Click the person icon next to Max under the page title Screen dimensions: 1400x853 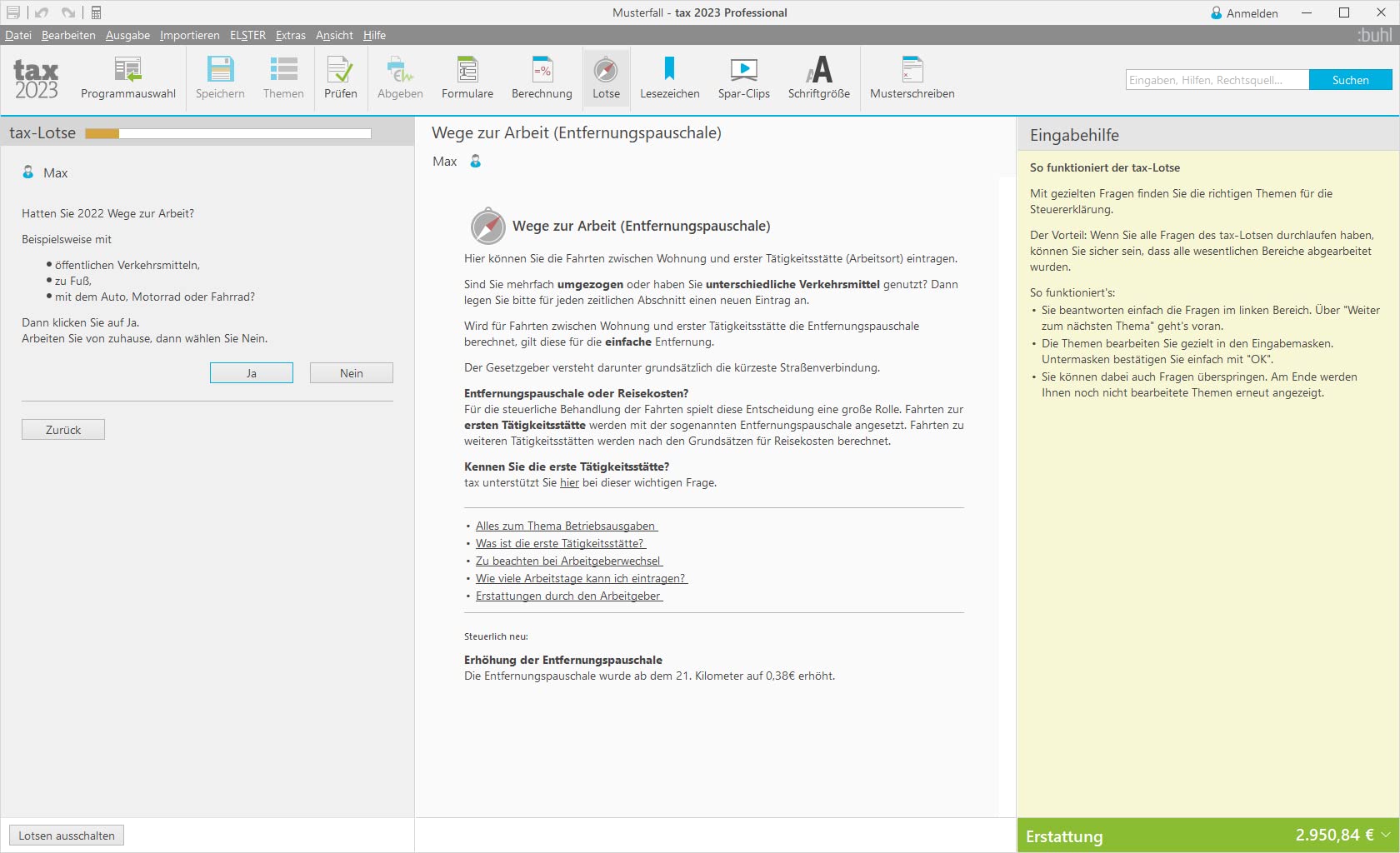tap(476, 161)
